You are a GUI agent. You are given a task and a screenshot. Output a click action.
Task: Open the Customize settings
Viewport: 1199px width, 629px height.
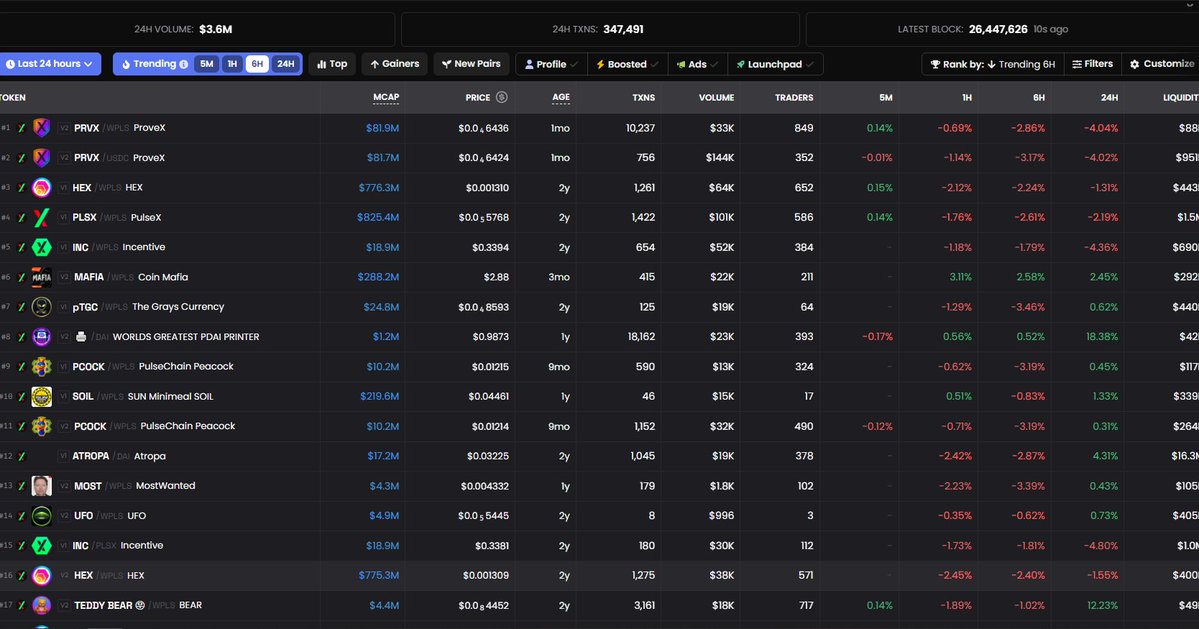1162,64
